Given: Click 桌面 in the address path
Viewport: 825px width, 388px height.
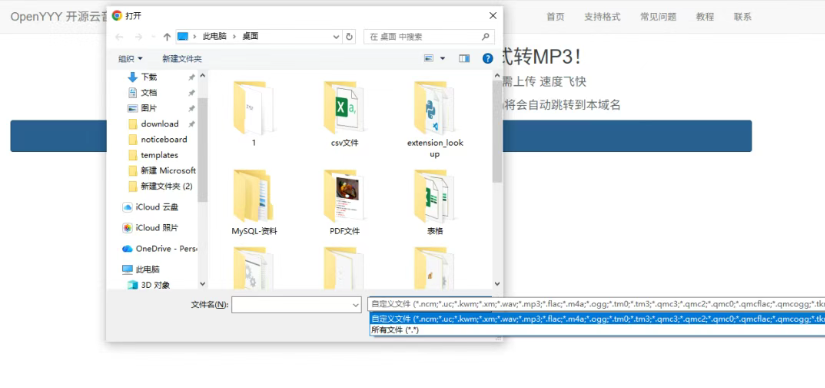Looking at the screenshot, I should (x=250, y=37).
